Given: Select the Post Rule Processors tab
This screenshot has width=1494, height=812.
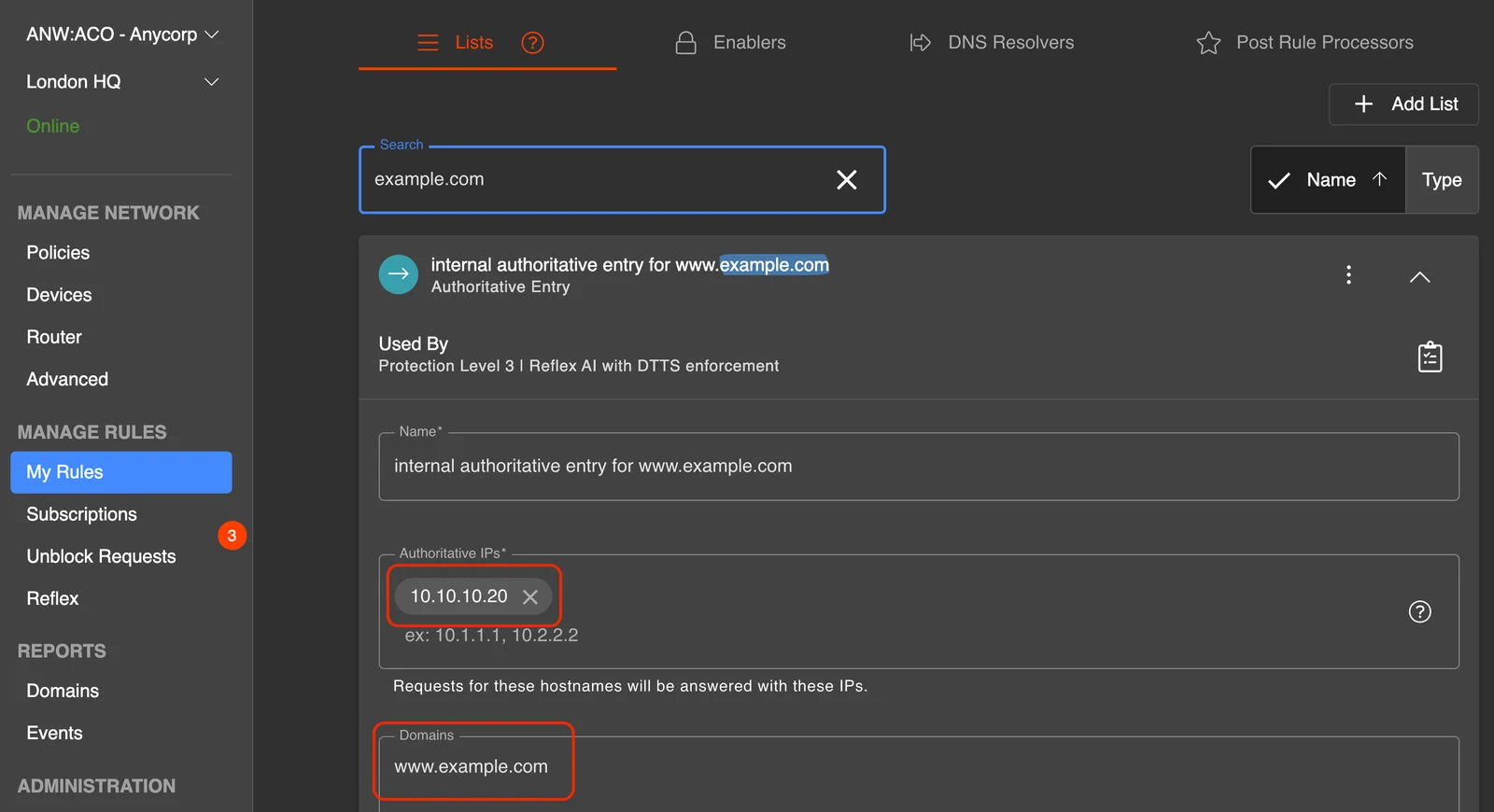Looking at the screenshot, I should coord(1305,43).
